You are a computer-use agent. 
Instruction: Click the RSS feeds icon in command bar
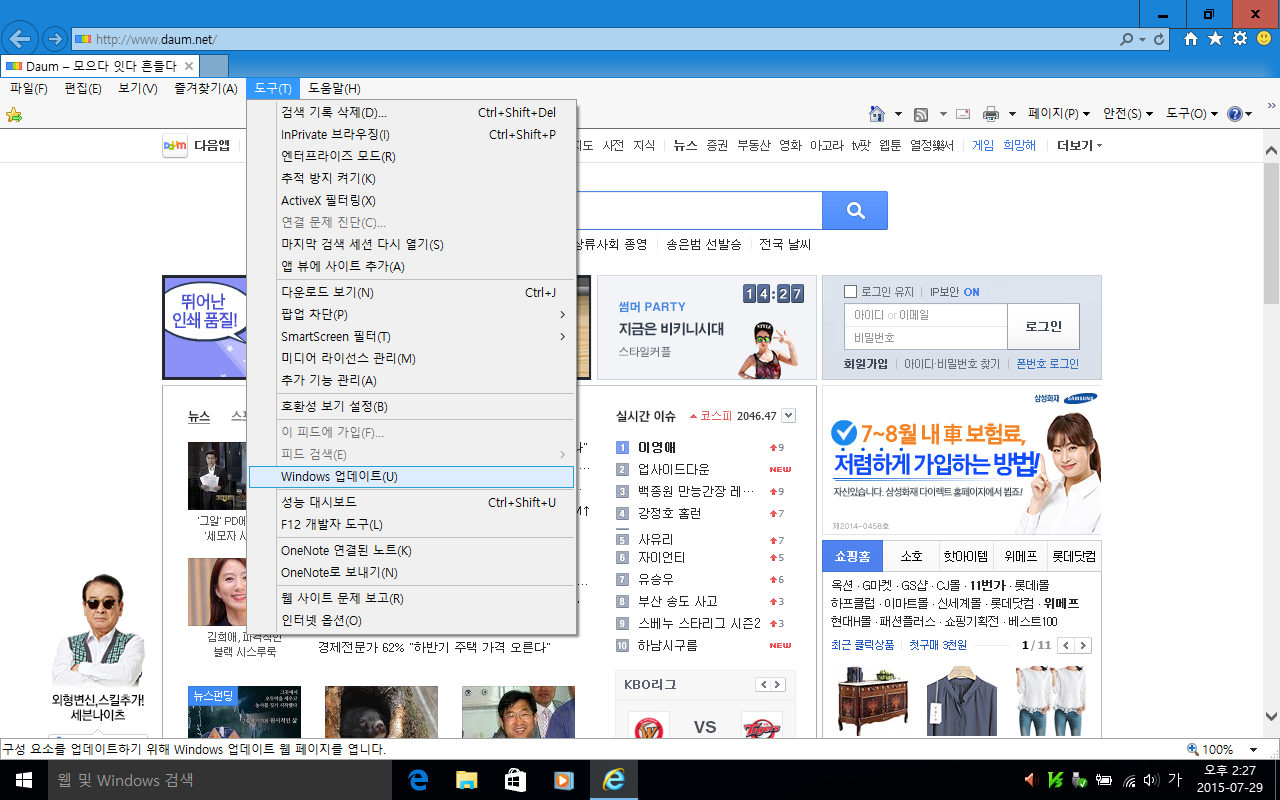coord(921,114)
